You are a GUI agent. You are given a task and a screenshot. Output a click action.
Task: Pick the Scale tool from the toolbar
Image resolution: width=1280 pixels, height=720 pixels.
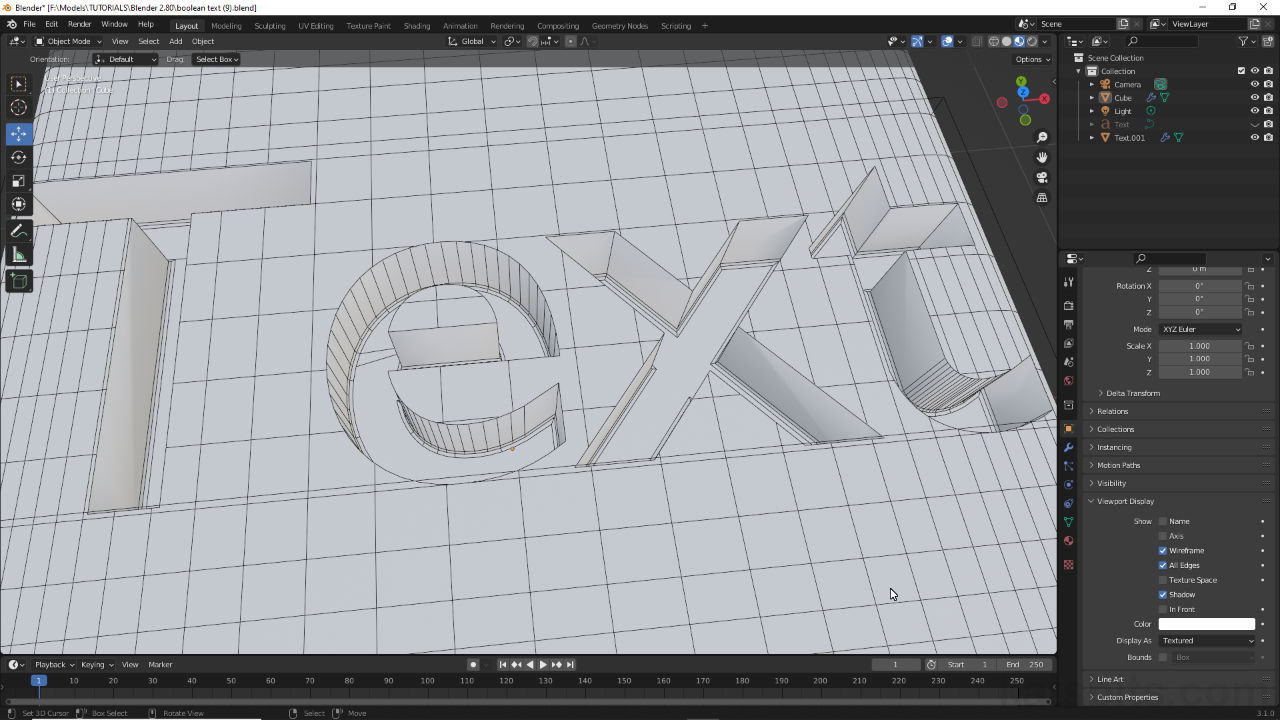coord(18,181)
